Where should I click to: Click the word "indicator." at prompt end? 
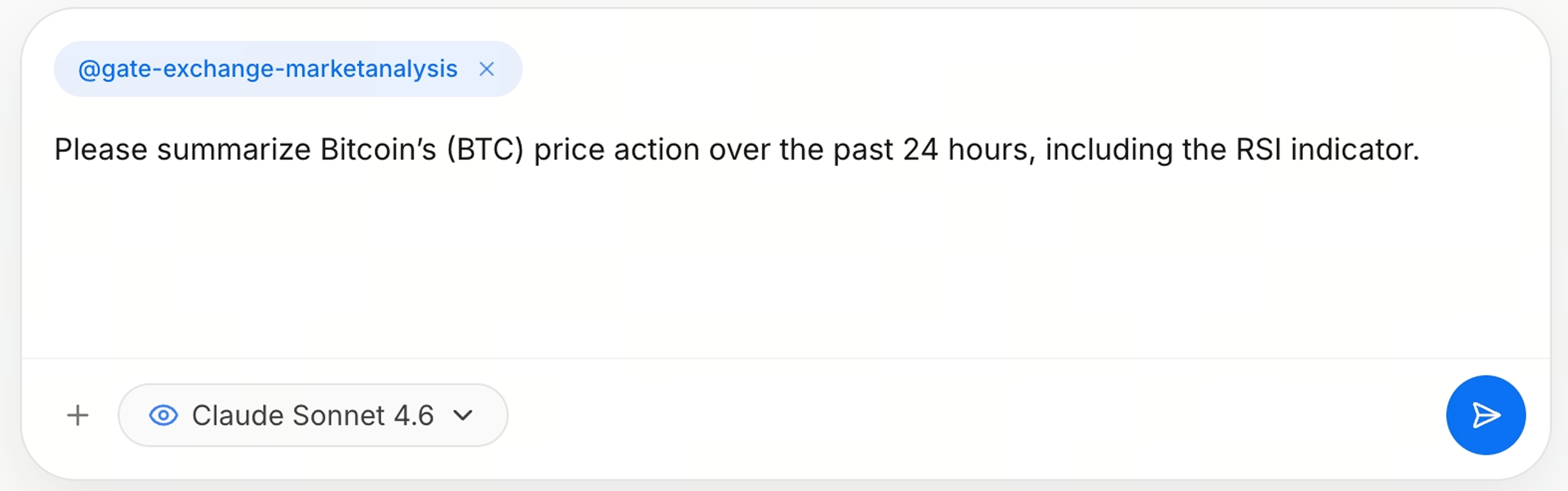[x=1355, y=150]
